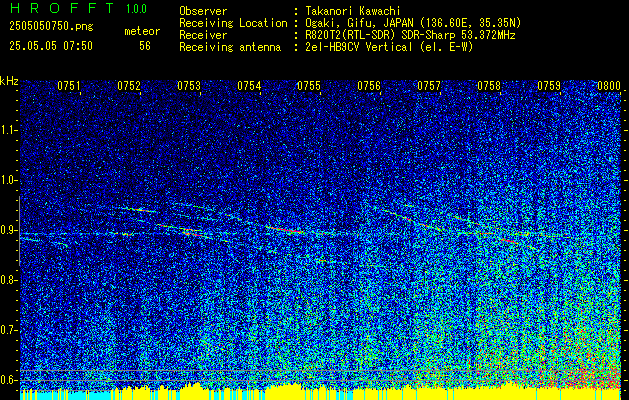Click the 1.1 kHz axis label
This screenshot has height=400, width=629.
tap(9, 130)
